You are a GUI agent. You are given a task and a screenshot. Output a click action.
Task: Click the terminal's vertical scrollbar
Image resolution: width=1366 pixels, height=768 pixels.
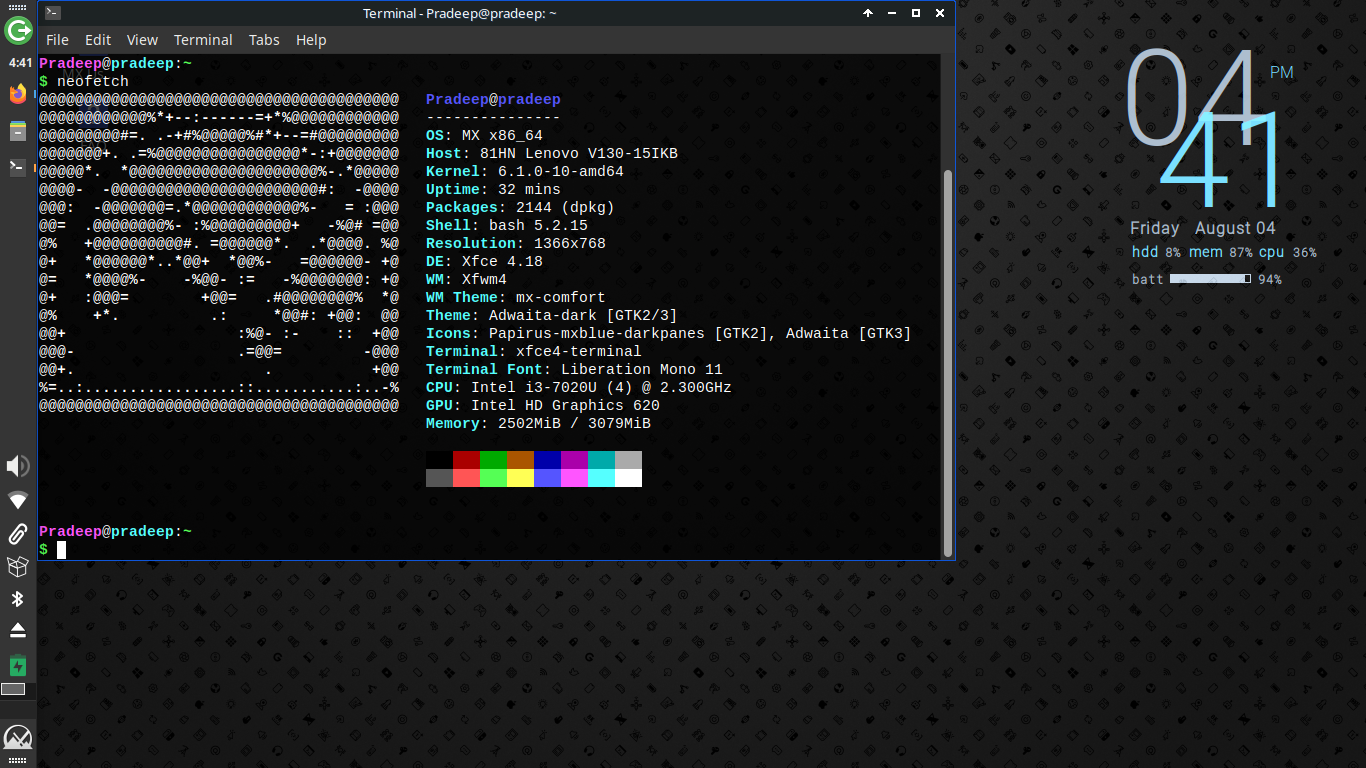[947, 360]
